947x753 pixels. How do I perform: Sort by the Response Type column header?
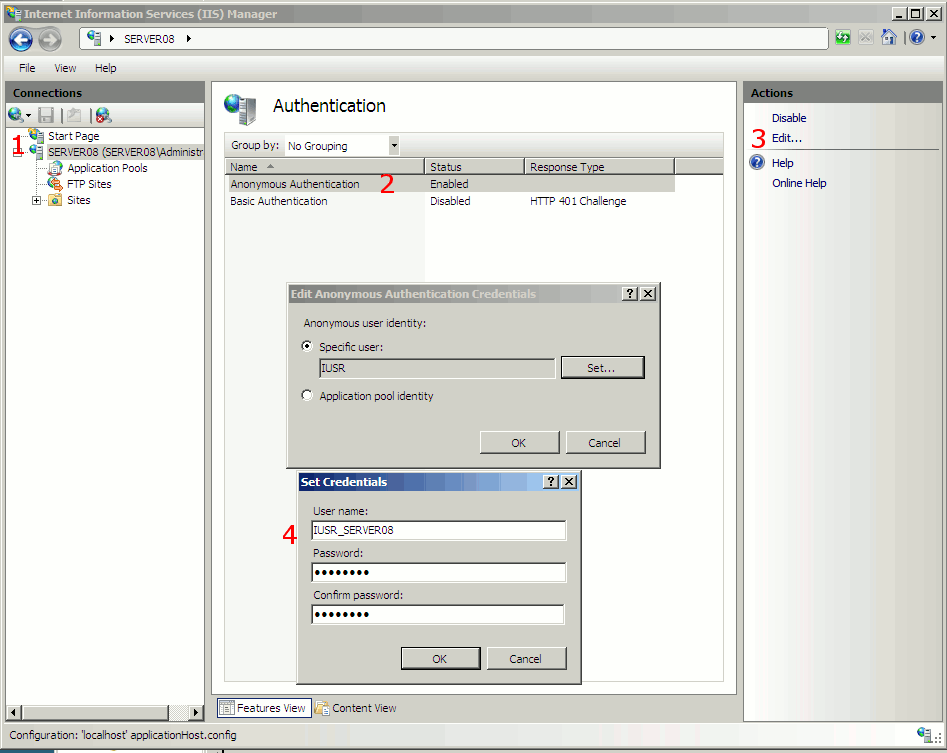(x=599, y=167)
